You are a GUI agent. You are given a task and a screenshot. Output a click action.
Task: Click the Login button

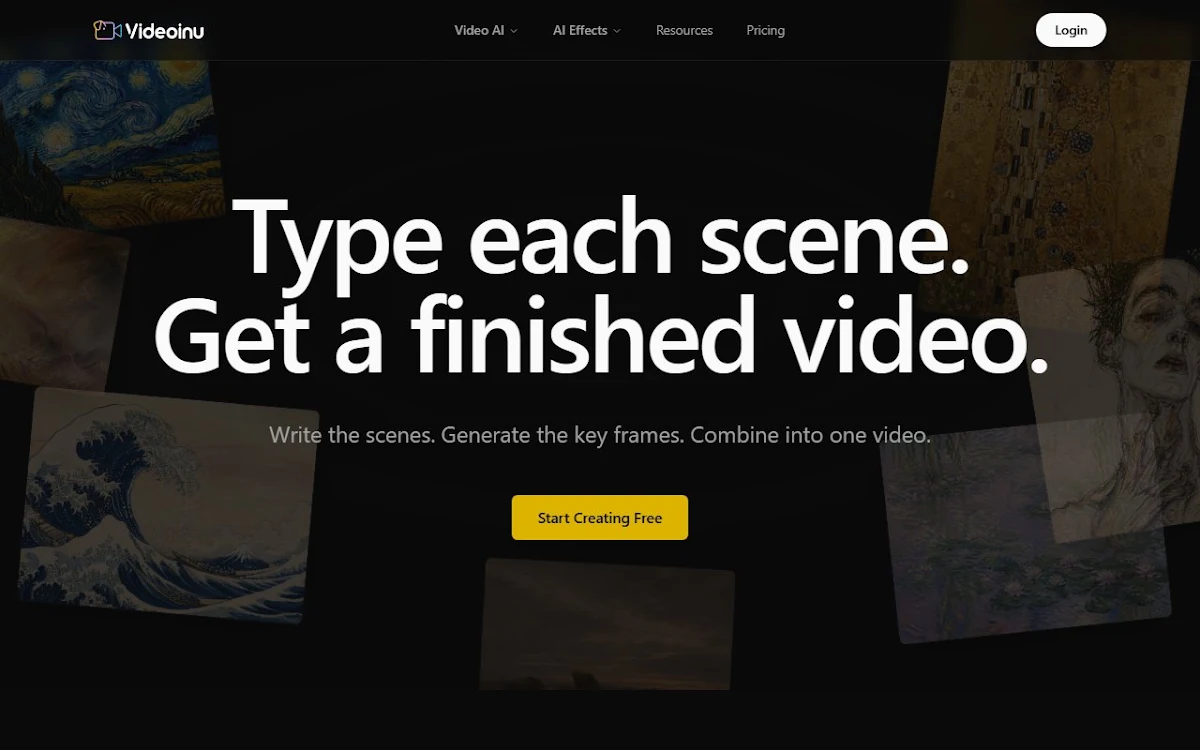coord(1070,30)
